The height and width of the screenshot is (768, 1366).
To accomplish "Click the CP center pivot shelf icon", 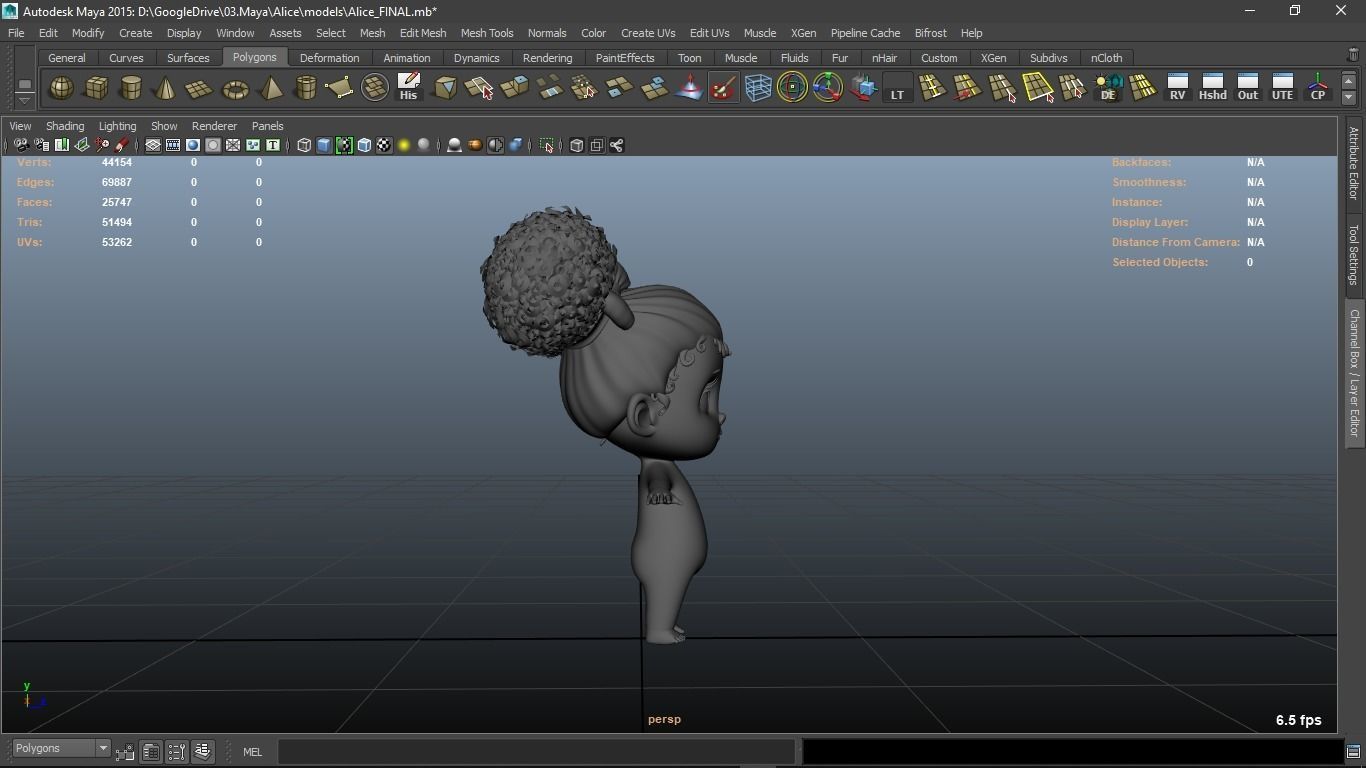I will pos(1318,88).
